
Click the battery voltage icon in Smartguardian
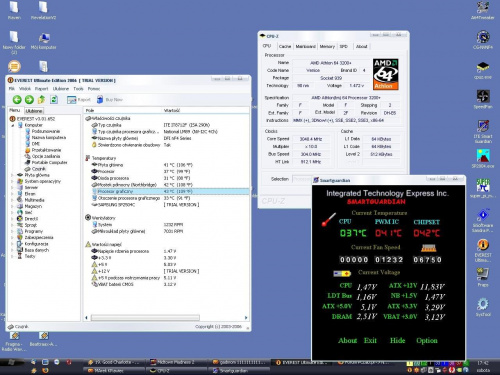tap(342, 274)
